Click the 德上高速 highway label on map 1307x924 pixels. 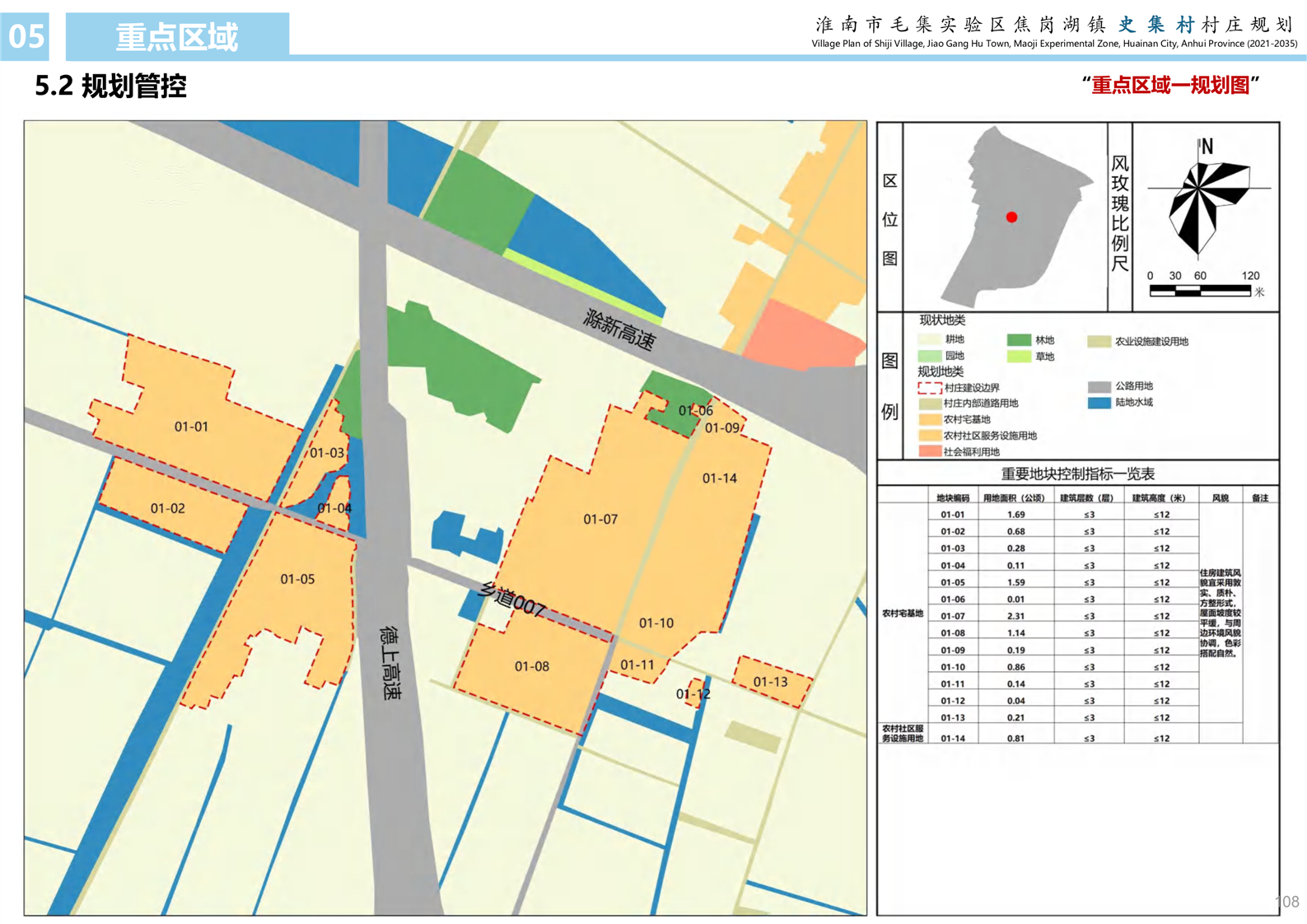tap(390, 662)
